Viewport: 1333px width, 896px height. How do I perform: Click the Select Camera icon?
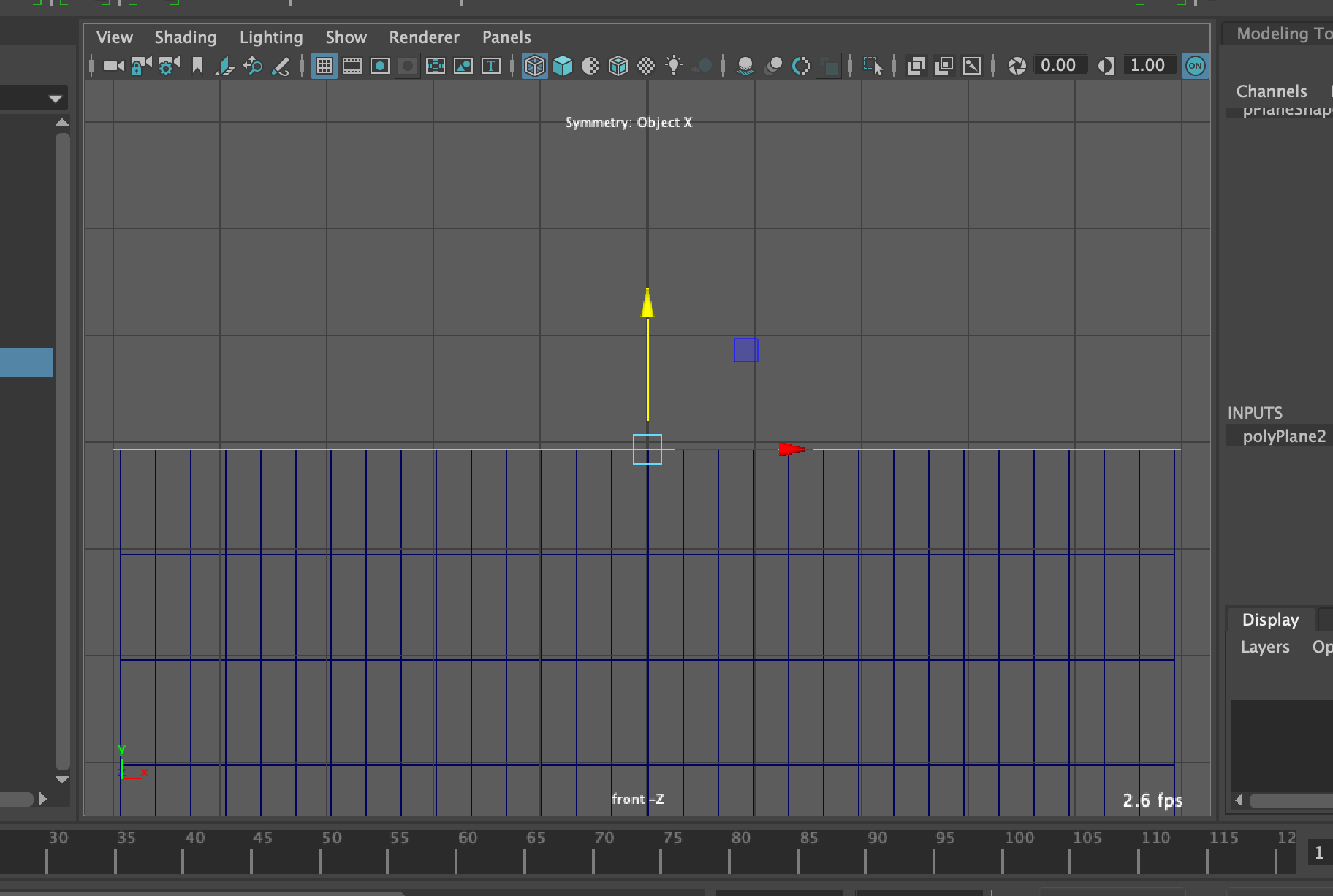113,66
